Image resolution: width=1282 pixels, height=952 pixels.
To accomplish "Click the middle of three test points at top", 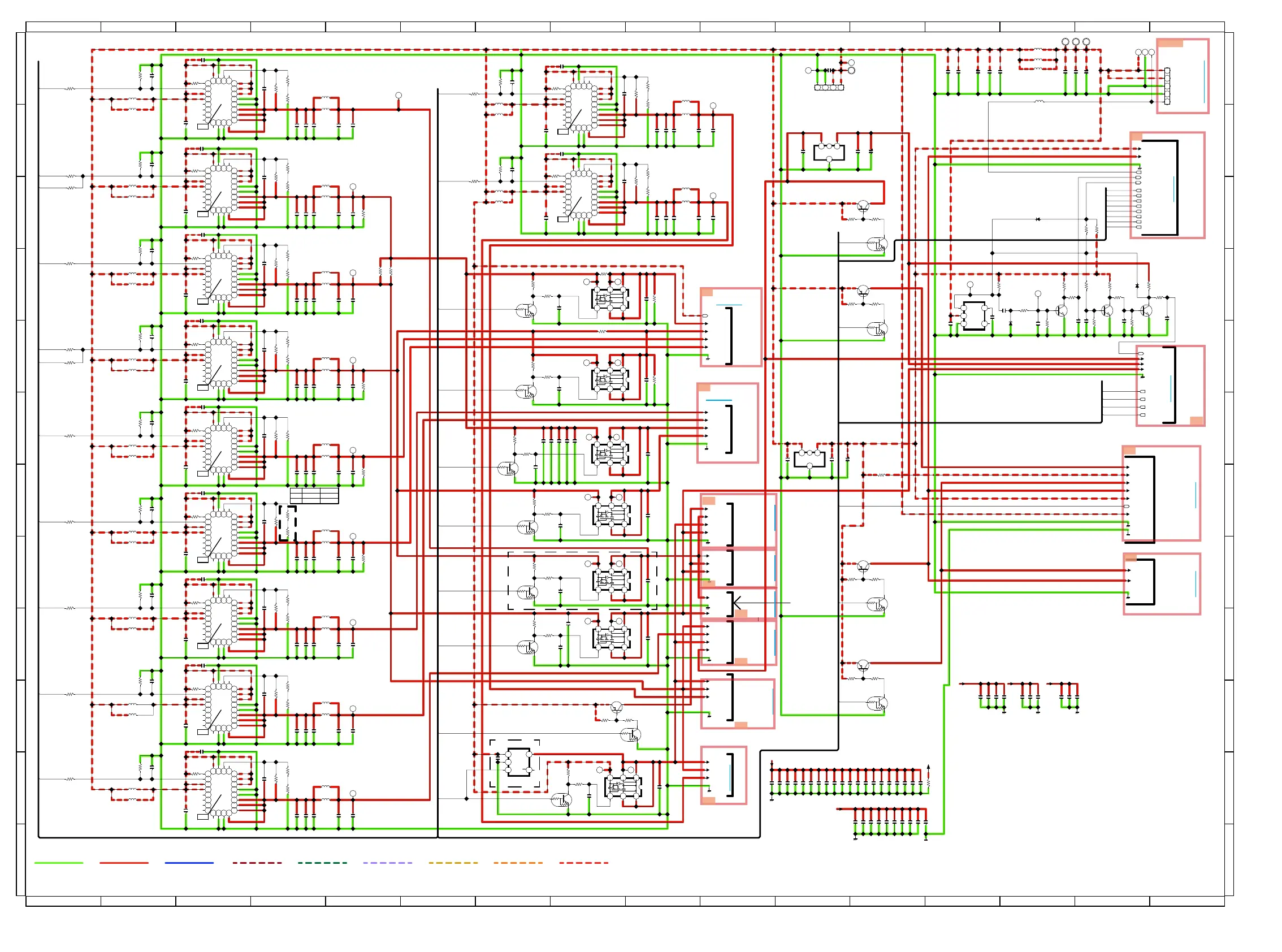I will pyautogui.click(x=1075, y=41).
